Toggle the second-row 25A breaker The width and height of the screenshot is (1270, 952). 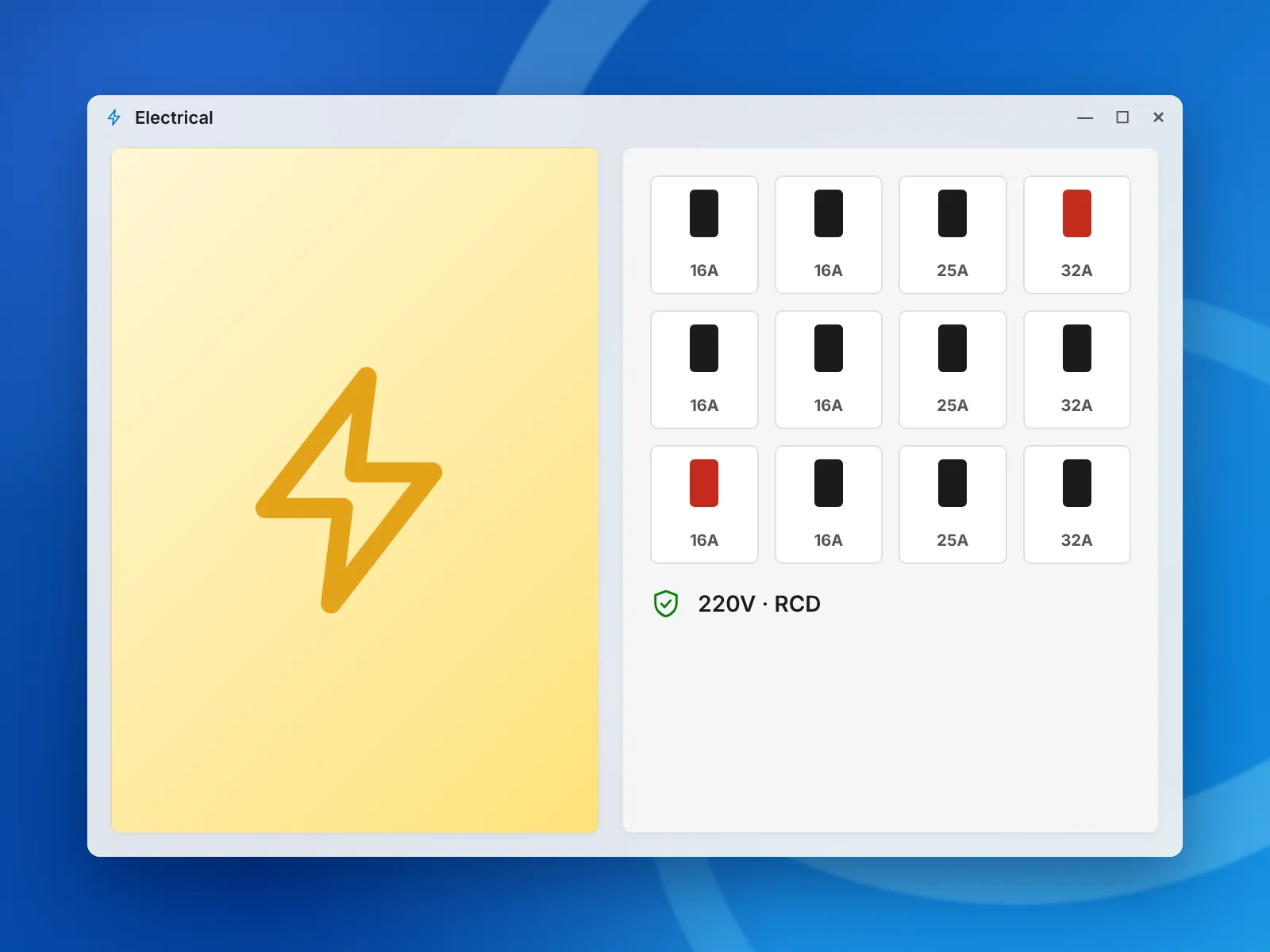[x=952, y=370]
